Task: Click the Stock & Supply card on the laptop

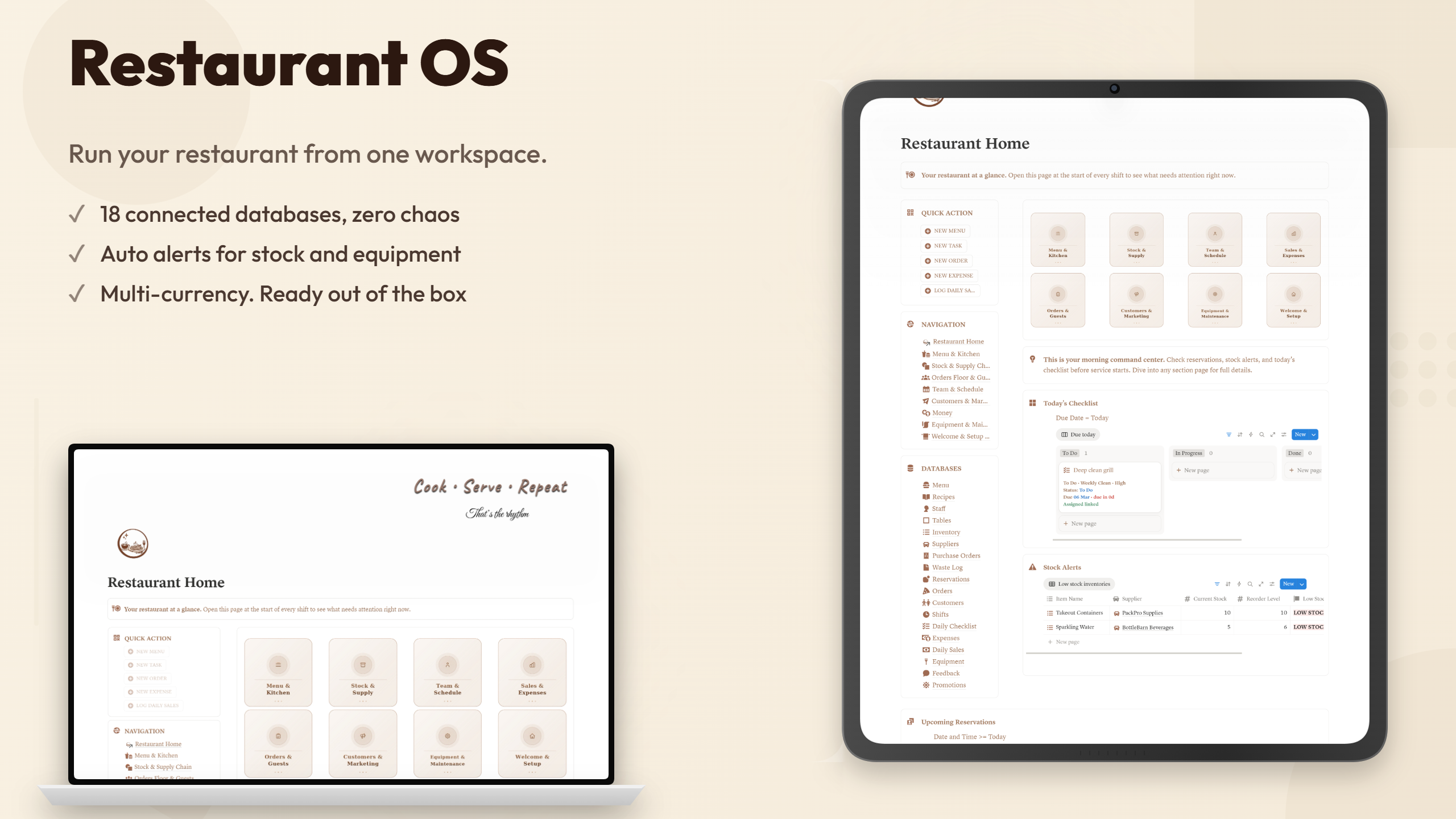Action: pos(363,672)
